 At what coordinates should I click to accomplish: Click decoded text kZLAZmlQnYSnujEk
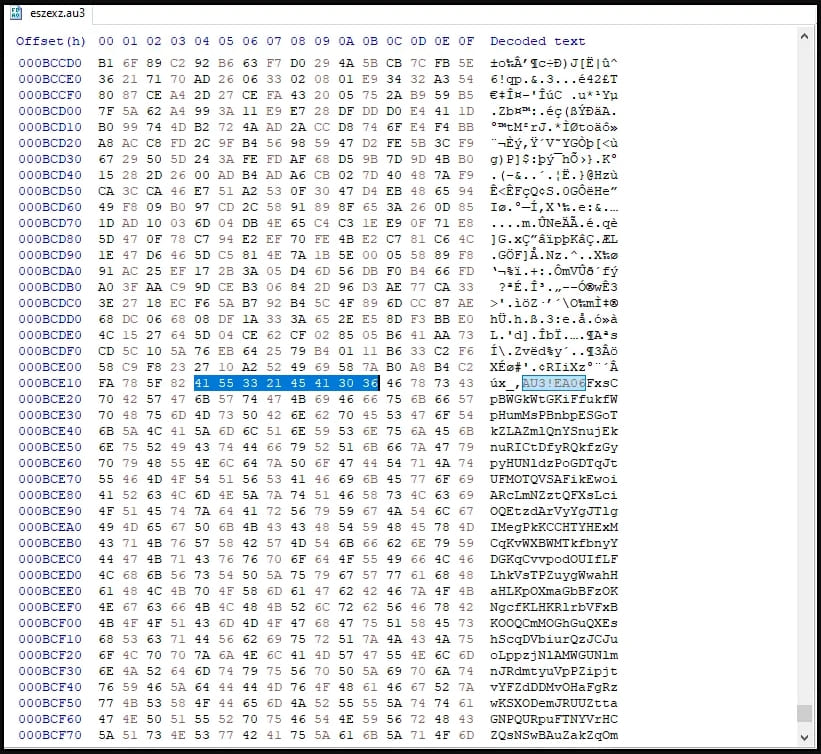pyautogui.click(x=554, y=431)
